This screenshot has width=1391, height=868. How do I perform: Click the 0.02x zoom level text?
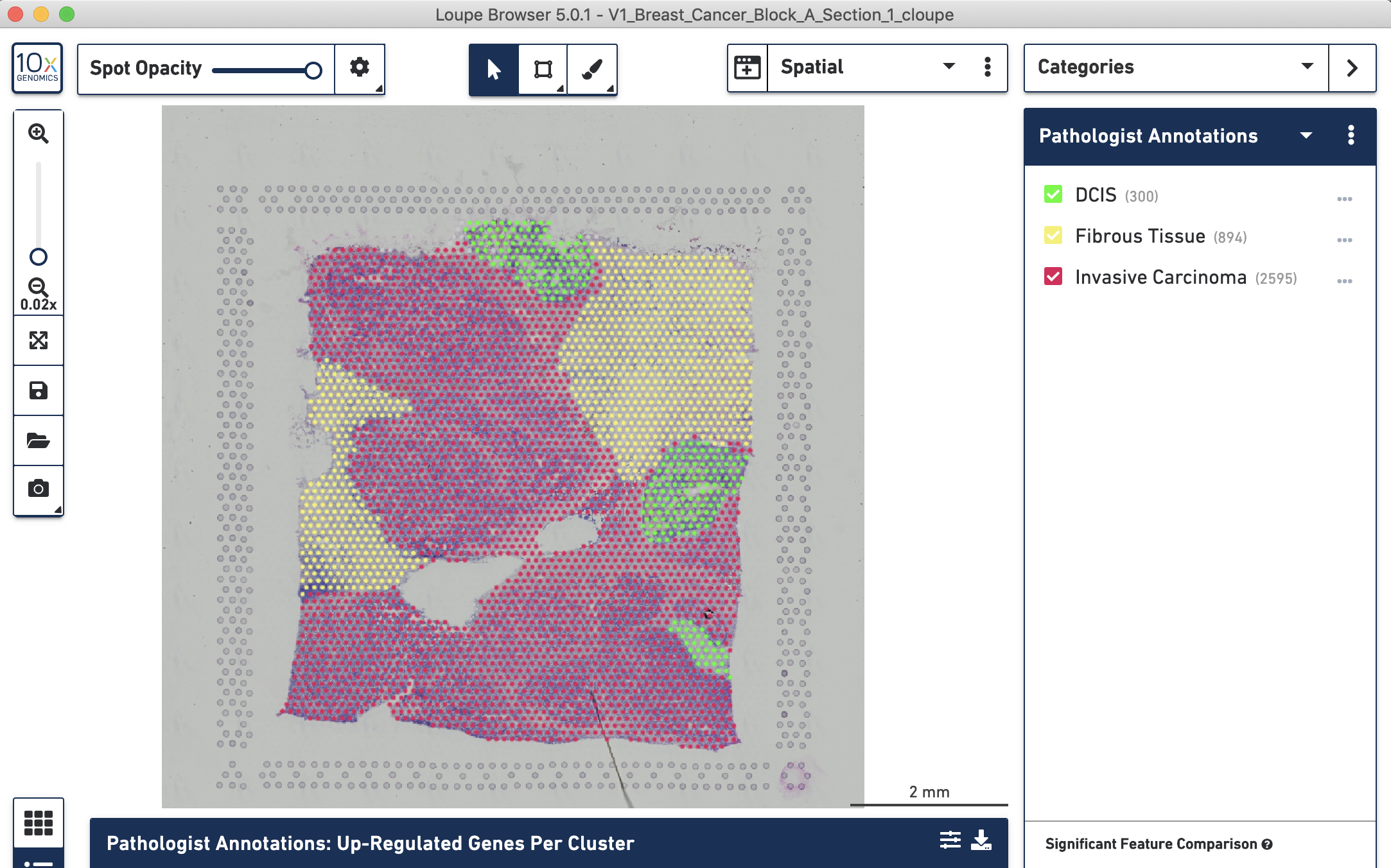click(x=39, y=305)
